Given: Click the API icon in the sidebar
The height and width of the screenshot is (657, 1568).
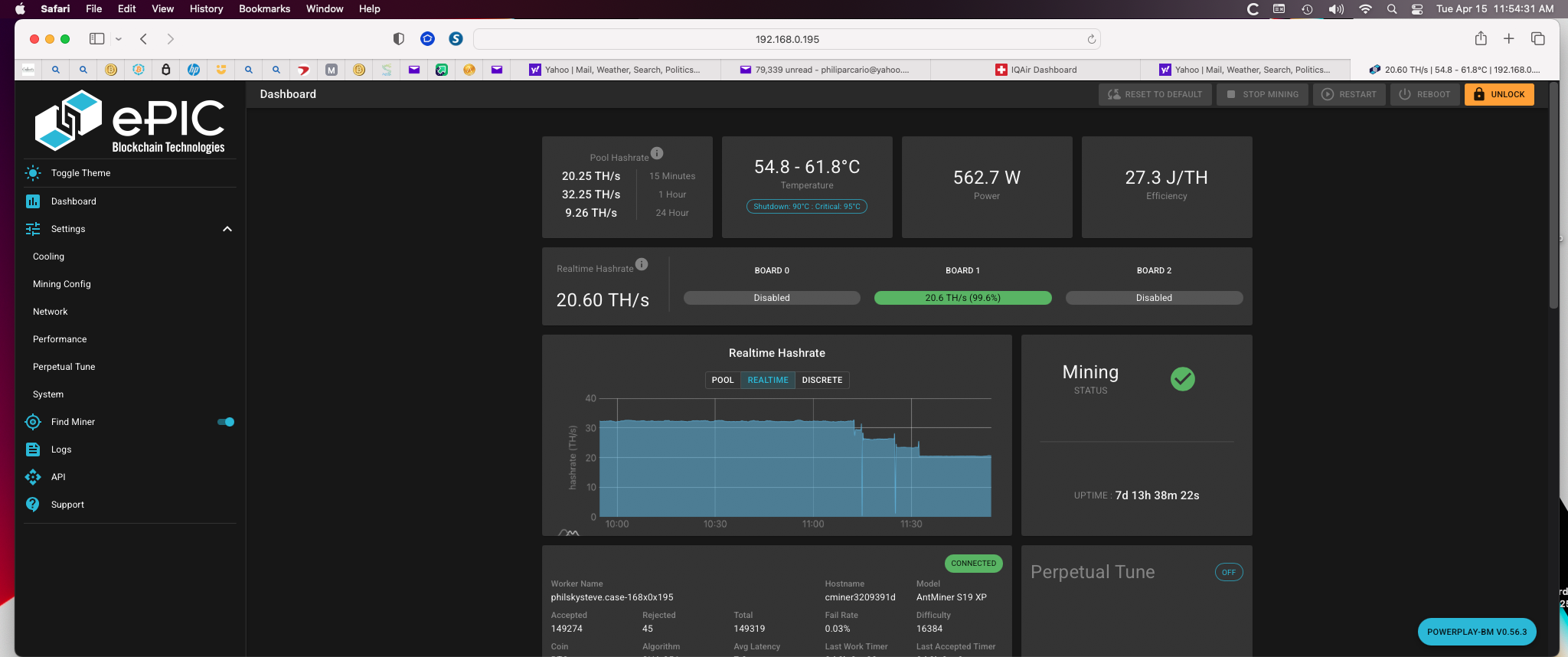Looking at the screenshot, I should tap(33, 477).
